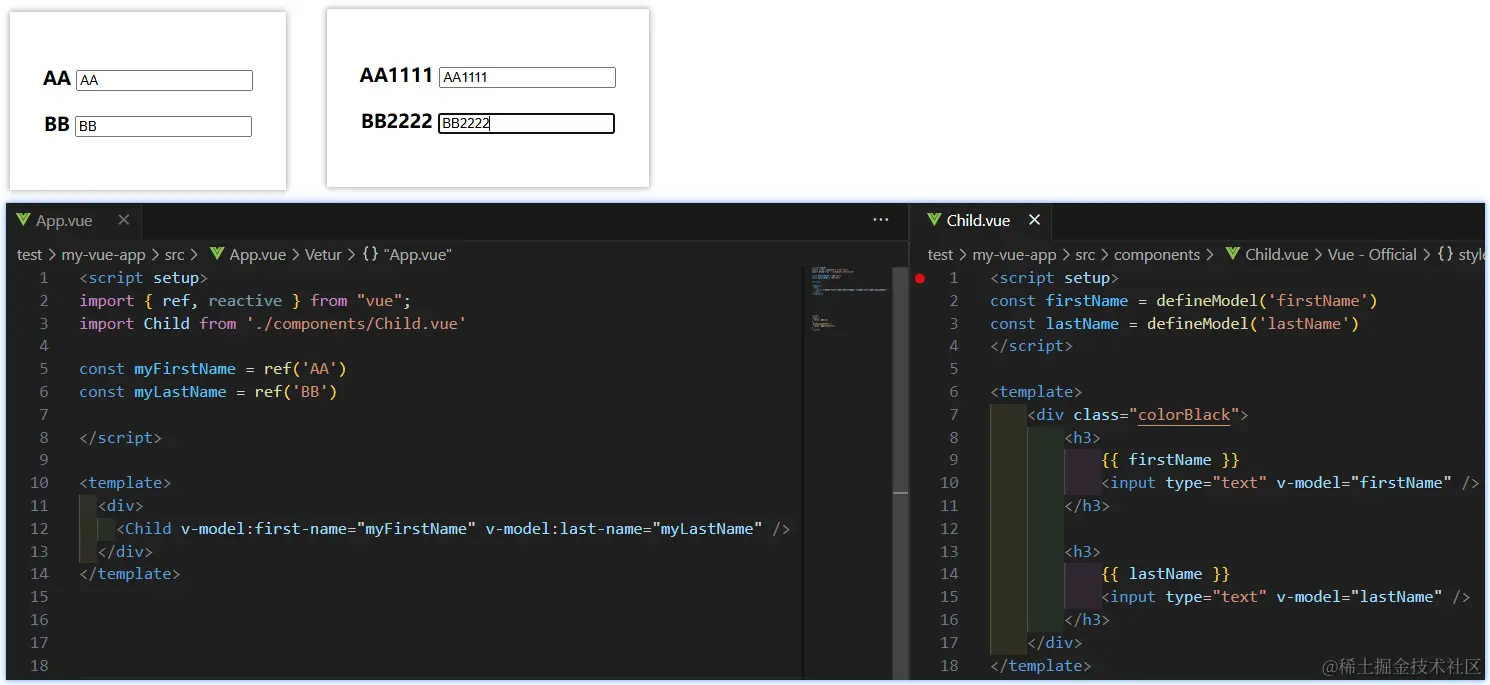Click v-model="lastName" on the input line
The width and height of the screenshot is (1490, 685).
point(1360,597)
